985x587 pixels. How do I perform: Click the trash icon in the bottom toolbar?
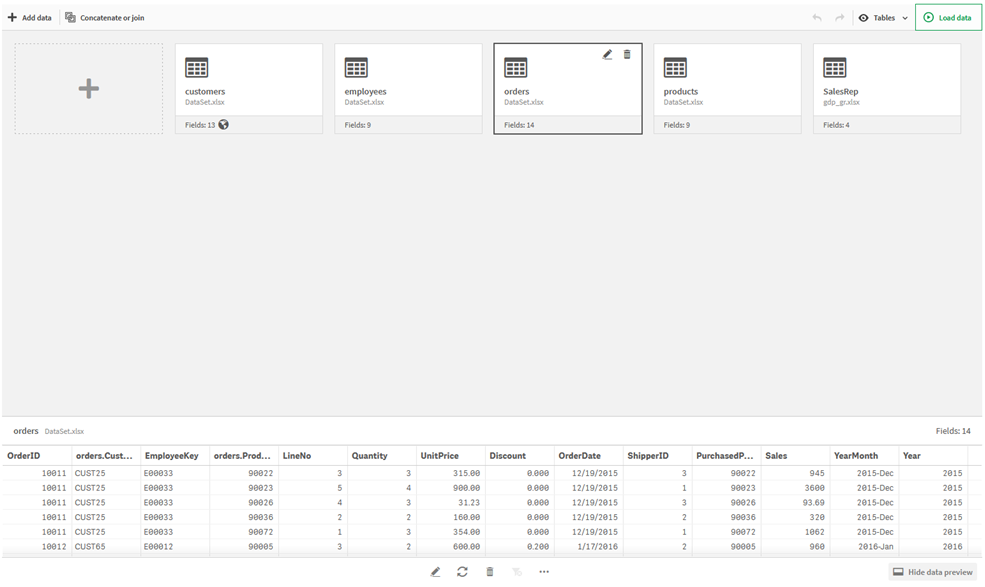pyautogui.click(x=489, y=571)
